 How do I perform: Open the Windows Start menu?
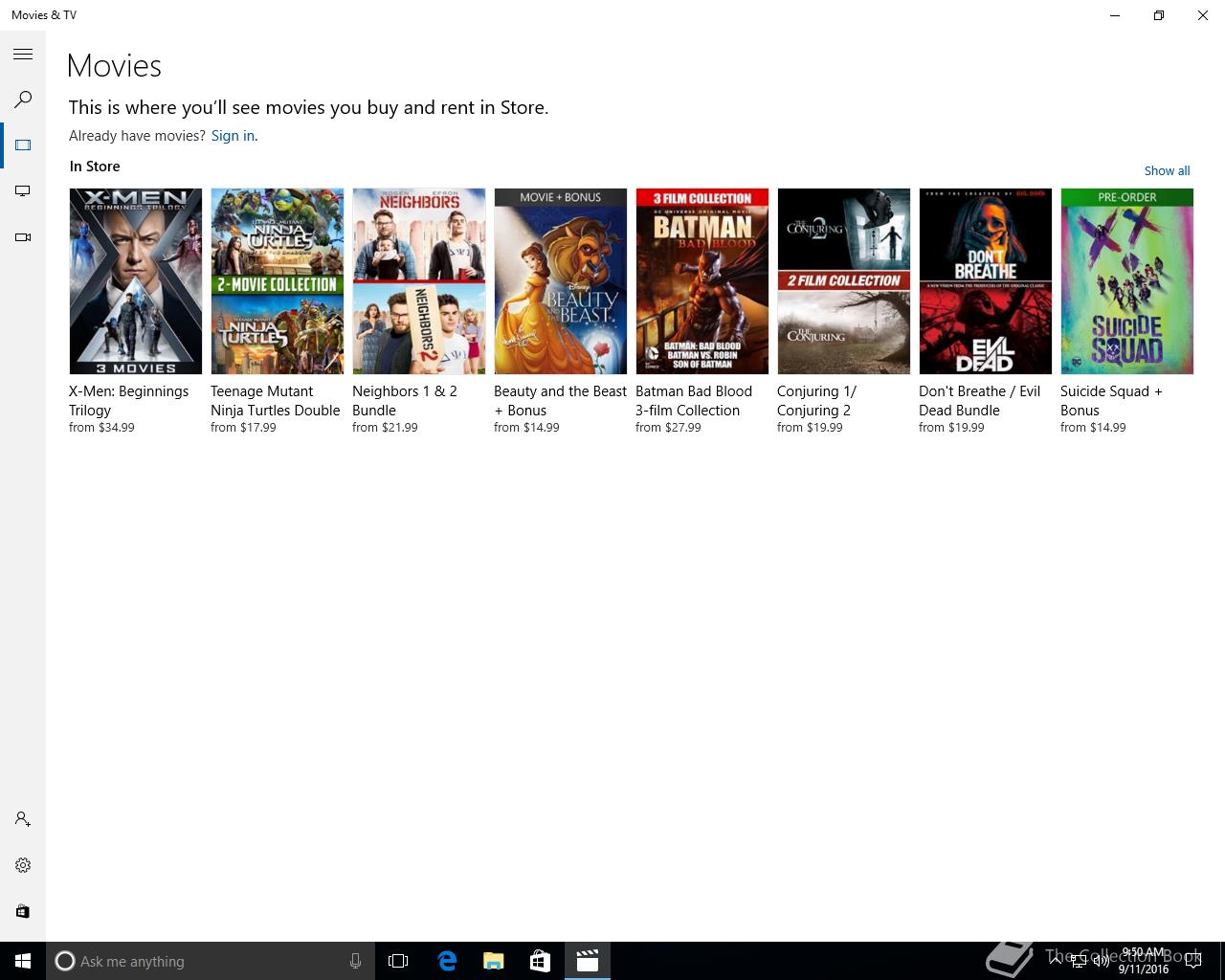click(x=23, y=961)
